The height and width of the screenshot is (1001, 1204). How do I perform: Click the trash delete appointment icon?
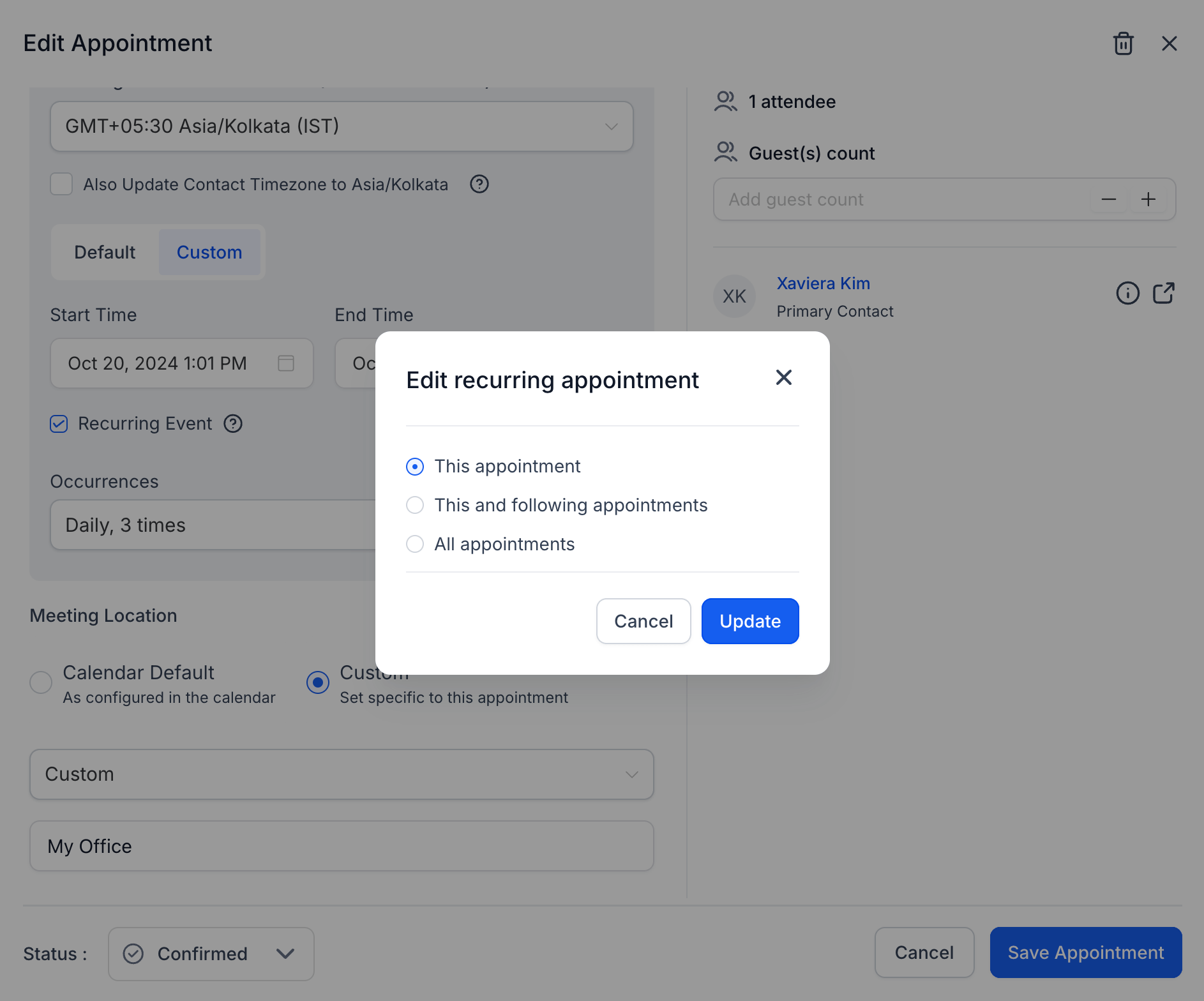click(1123, 43)
